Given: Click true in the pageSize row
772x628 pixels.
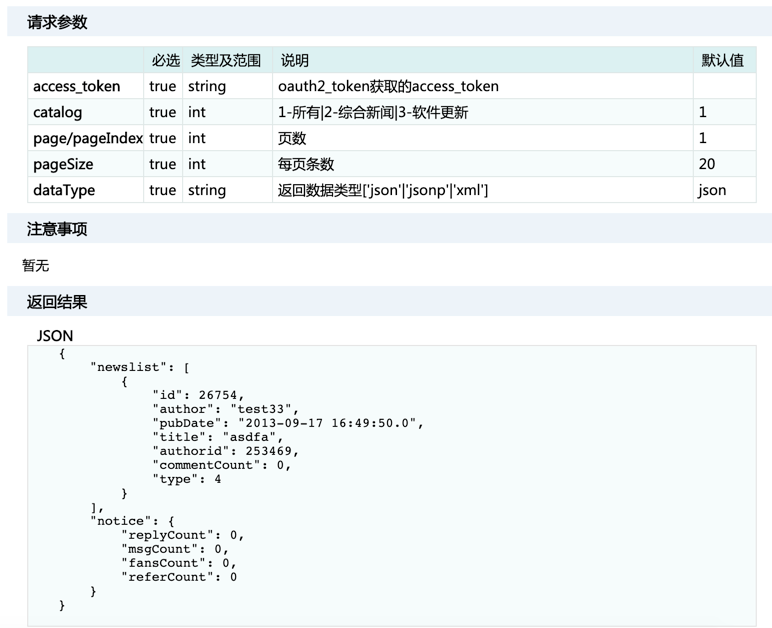Looking at the screenshot, I should pos(162,164).
